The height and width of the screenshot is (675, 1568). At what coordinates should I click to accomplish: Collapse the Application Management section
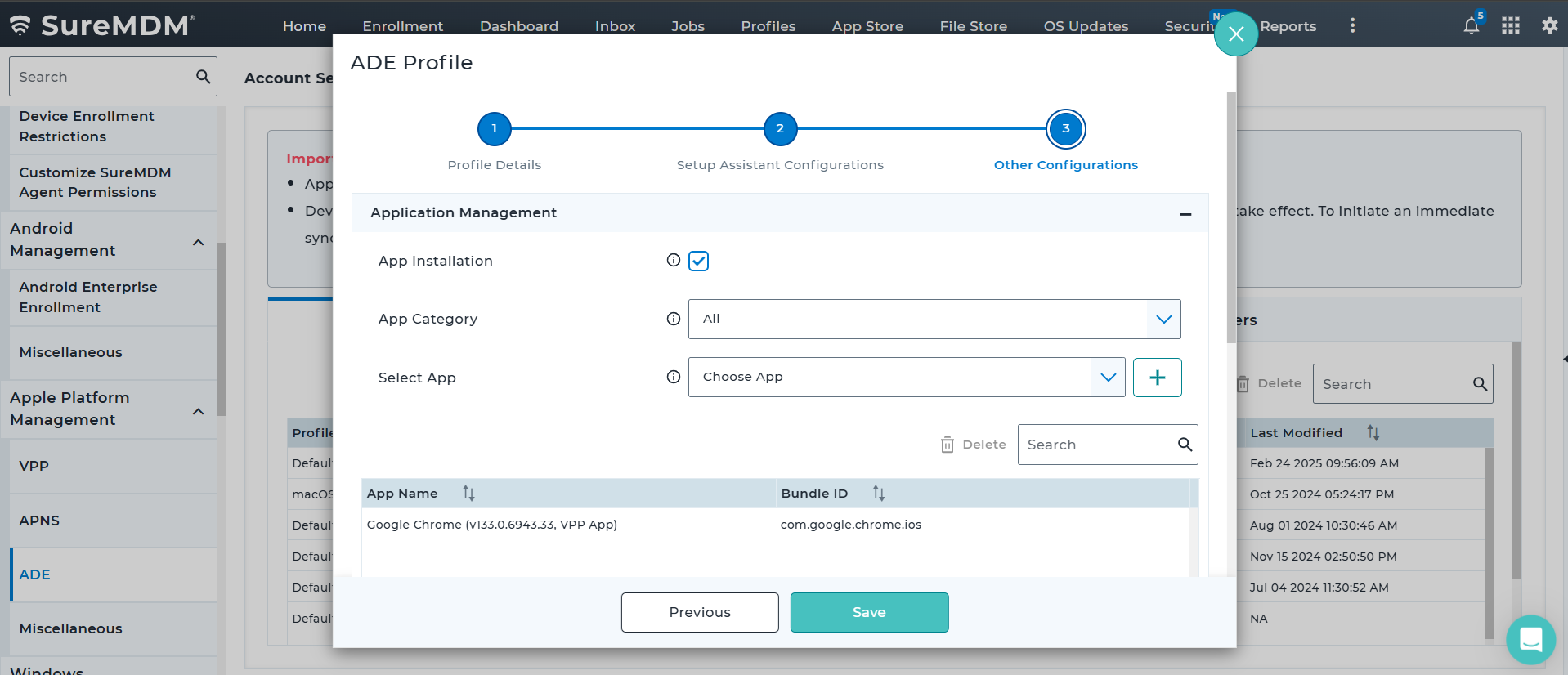pos(1185,213)
